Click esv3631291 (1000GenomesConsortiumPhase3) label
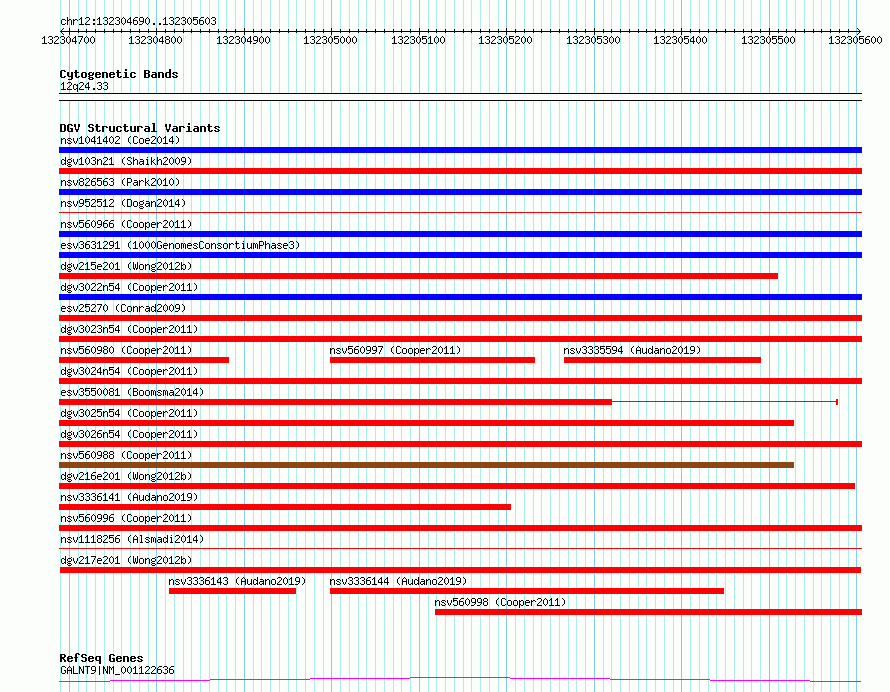The width and height of the screenshot is (890, 692). [x=180, y=245]
